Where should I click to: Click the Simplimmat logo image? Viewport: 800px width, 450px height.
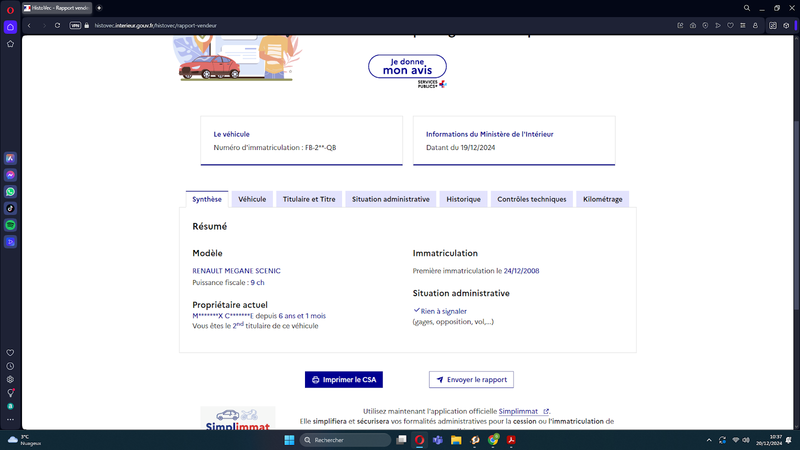point(238,418)
